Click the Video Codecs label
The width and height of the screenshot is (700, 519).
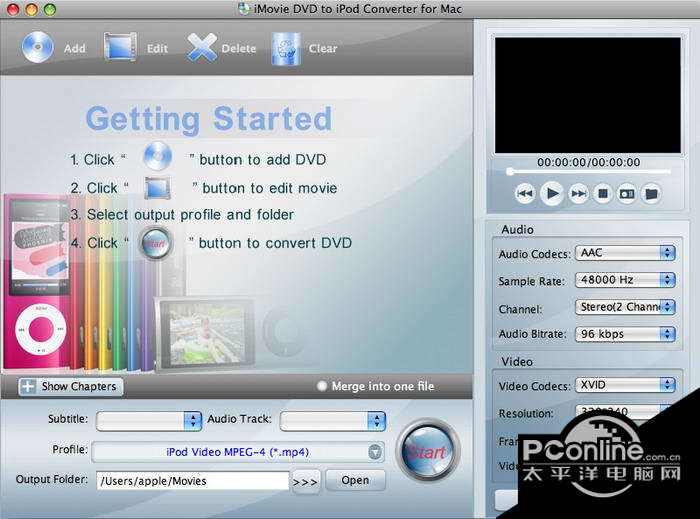click(x=534, y=386)
